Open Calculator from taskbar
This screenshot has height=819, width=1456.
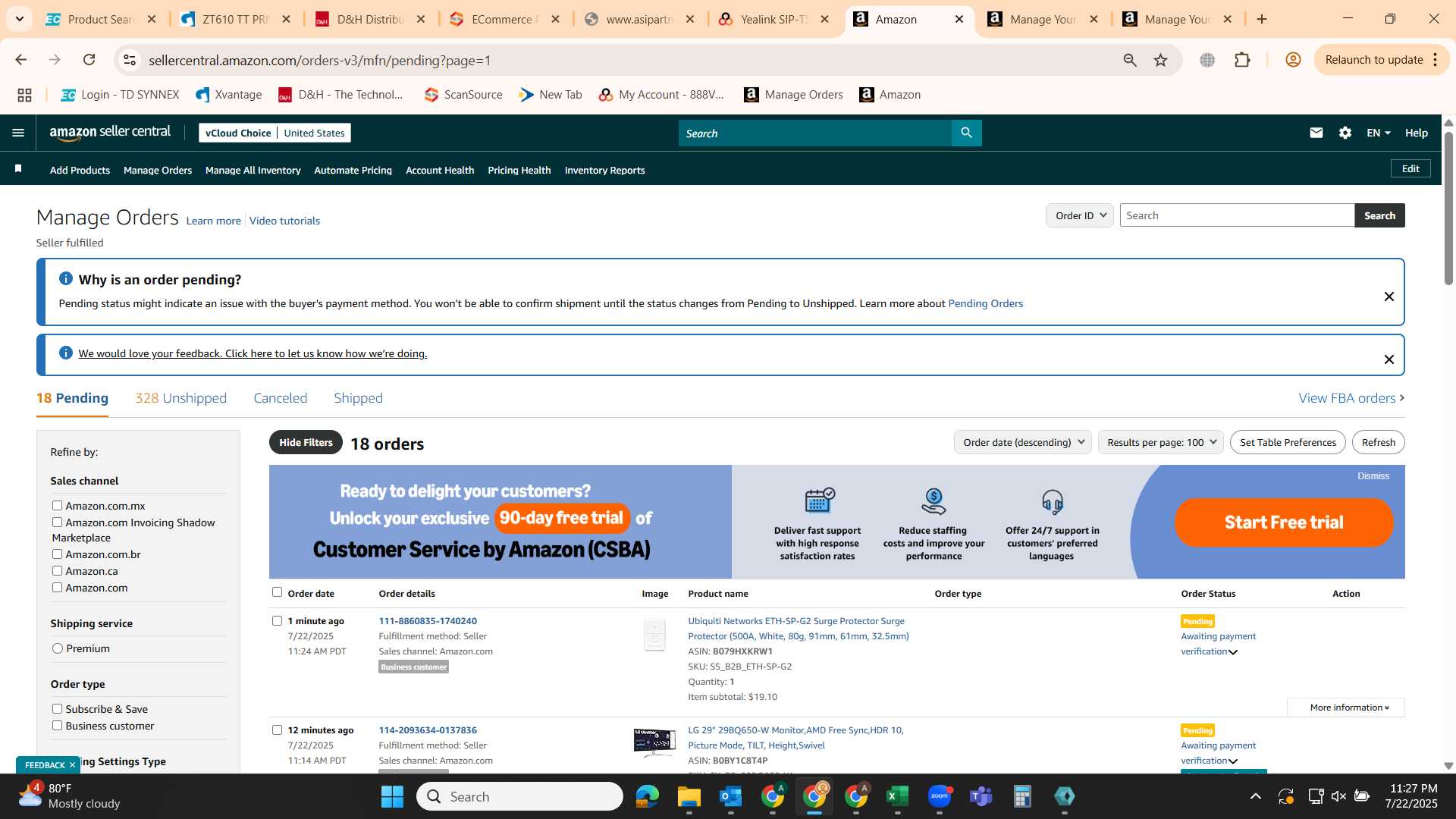[1022, 796]
